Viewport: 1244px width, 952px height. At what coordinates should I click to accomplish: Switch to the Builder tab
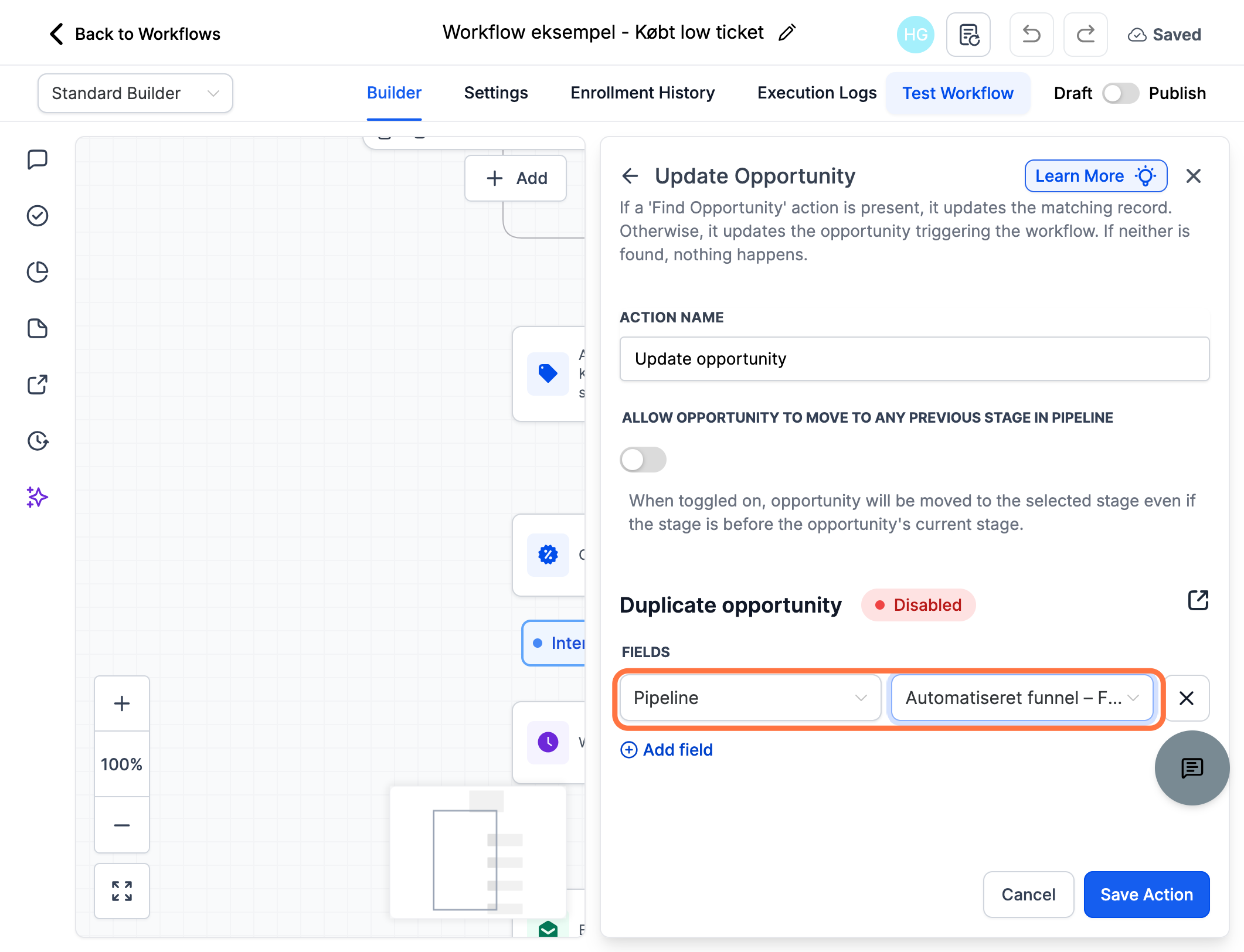click(394, 93)
